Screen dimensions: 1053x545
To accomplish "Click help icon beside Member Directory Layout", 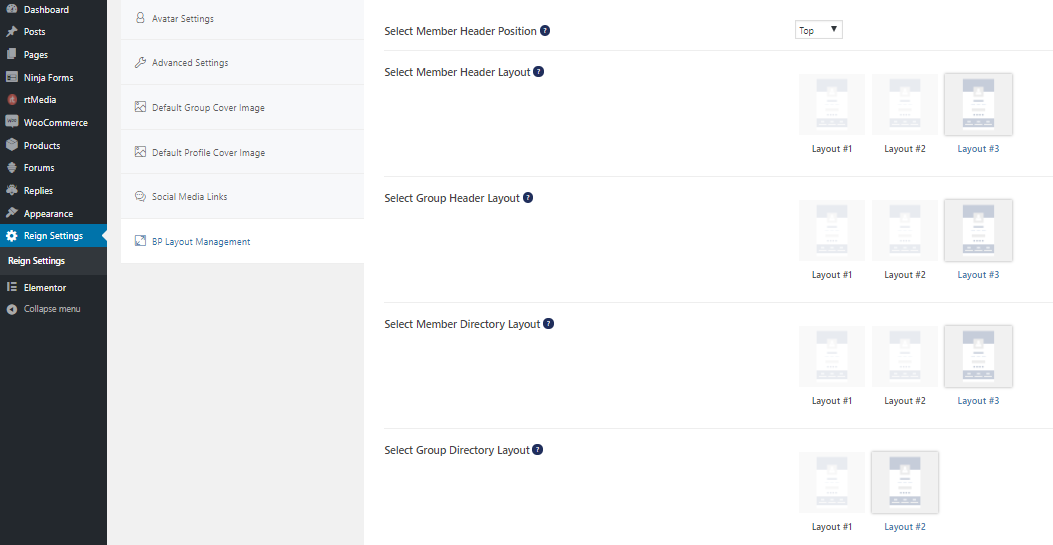I will (549, 324).
